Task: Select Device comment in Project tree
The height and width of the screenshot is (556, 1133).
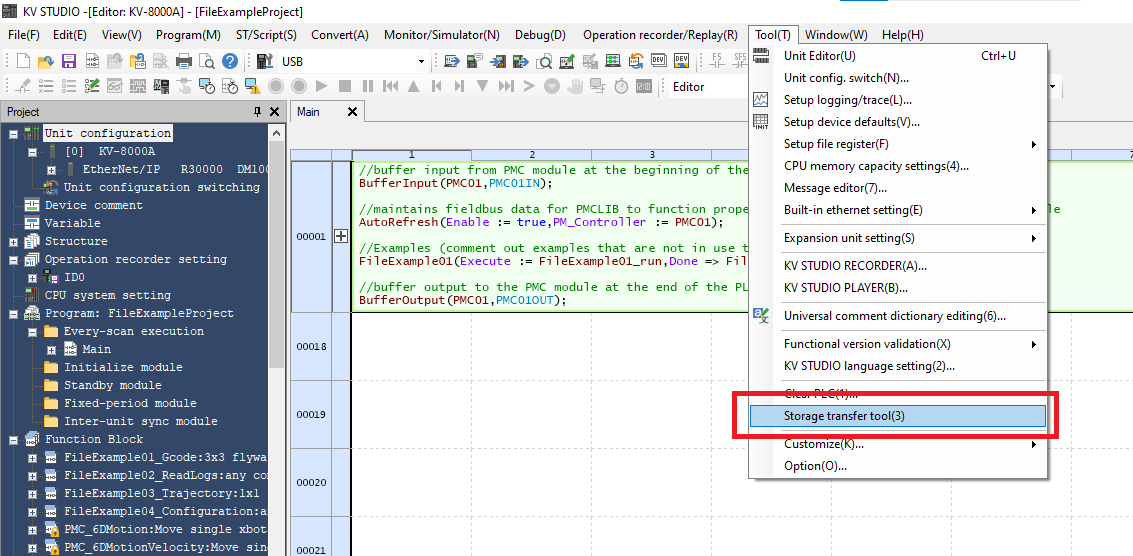Action: click(93, 206)
